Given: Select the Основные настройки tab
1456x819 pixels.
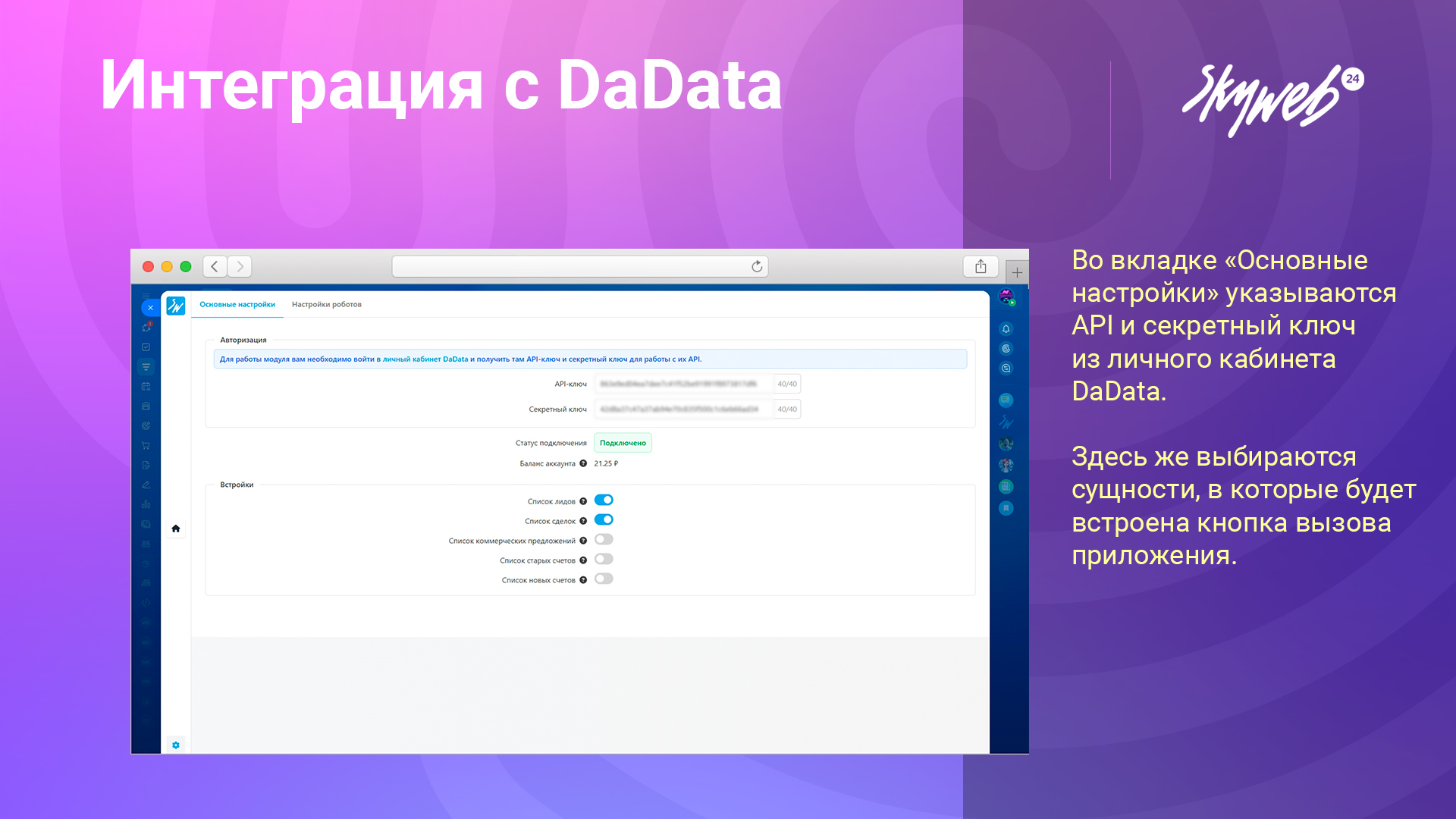Looking at the screenshot, I should [x=237, y=305].
